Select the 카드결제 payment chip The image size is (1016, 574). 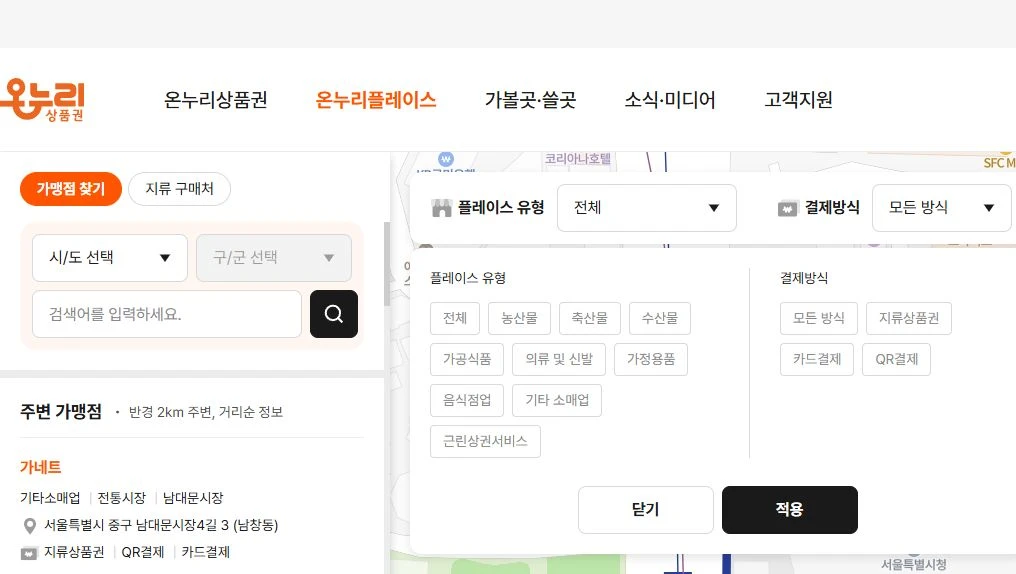pyautogui.click(x=817, y=359)
